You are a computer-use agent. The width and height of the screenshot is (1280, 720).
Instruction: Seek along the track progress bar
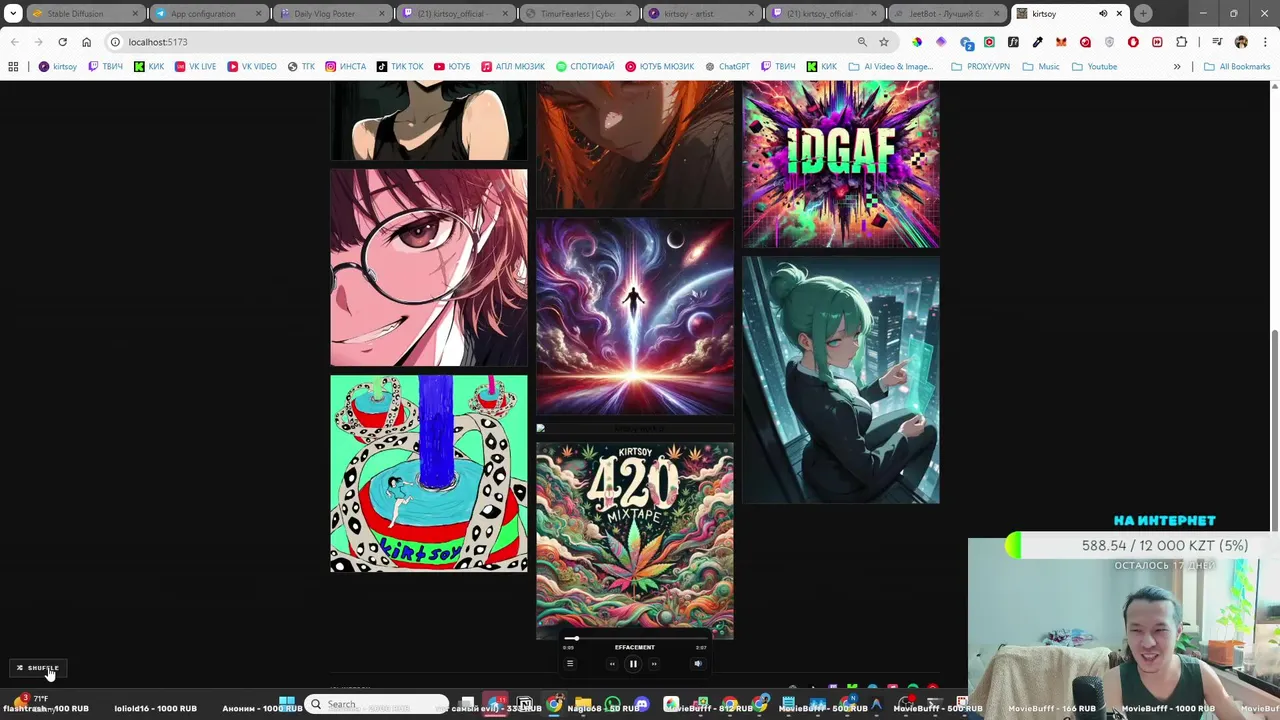pyautogui.click(x=634, y=638)
